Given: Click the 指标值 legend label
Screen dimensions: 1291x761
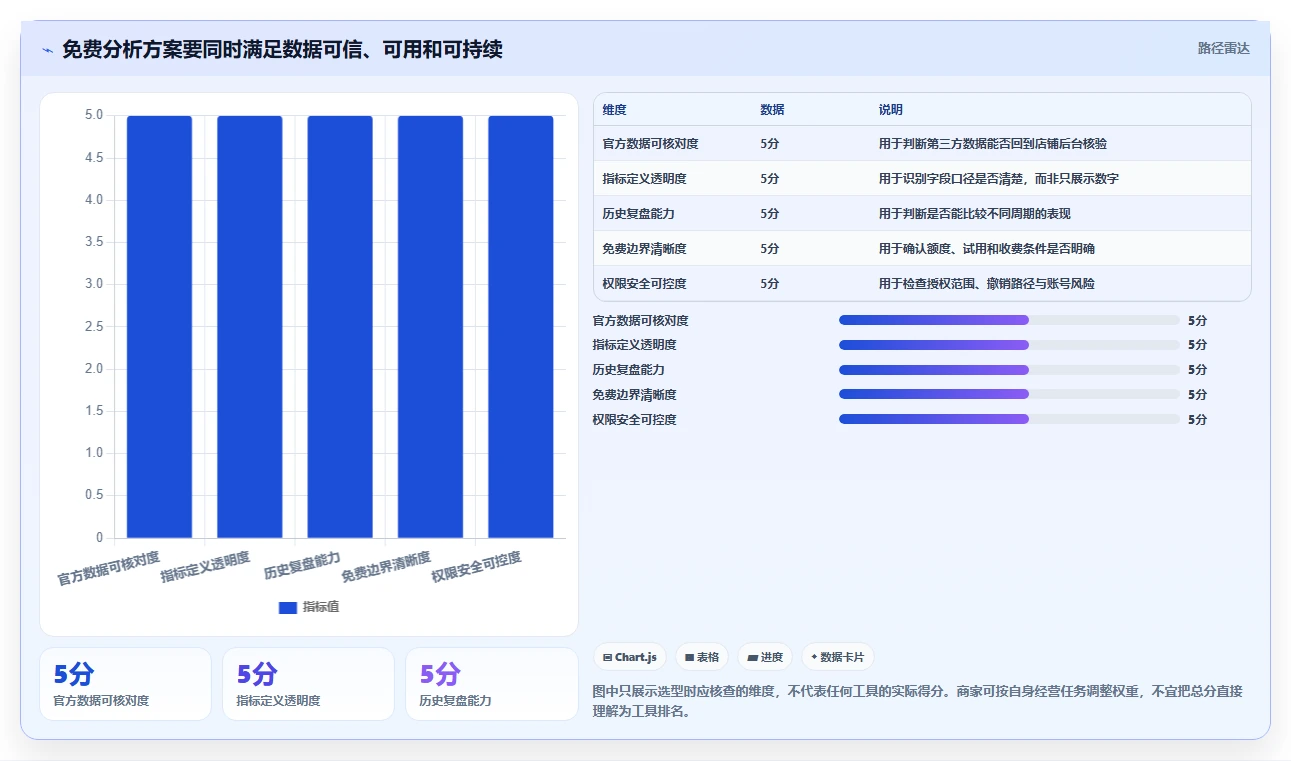Looking at the screenshot, I should pos(321,607).
